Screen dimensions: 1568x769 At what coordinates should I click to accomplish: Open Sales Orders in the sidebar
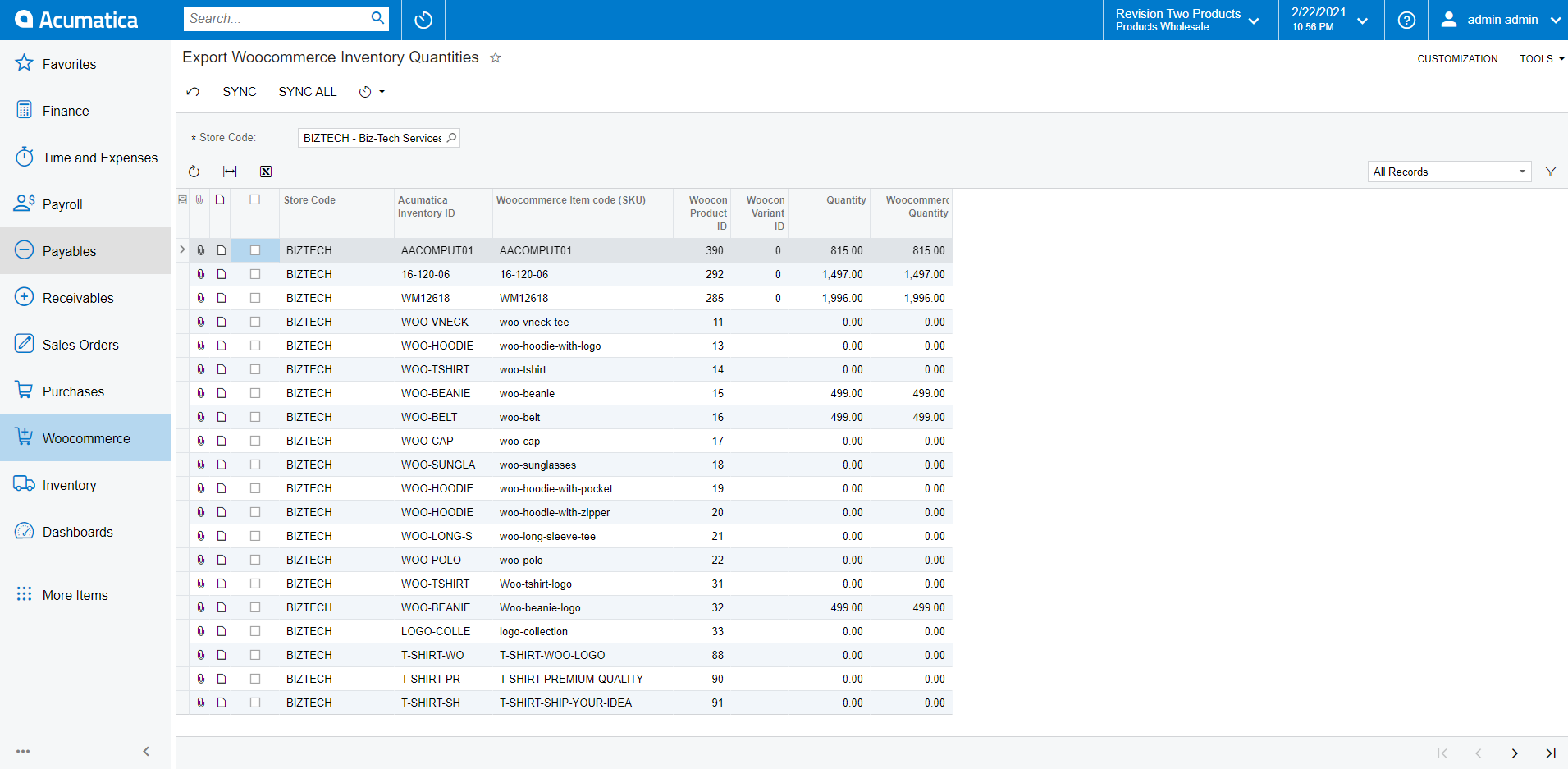click(x=80, y=345)
